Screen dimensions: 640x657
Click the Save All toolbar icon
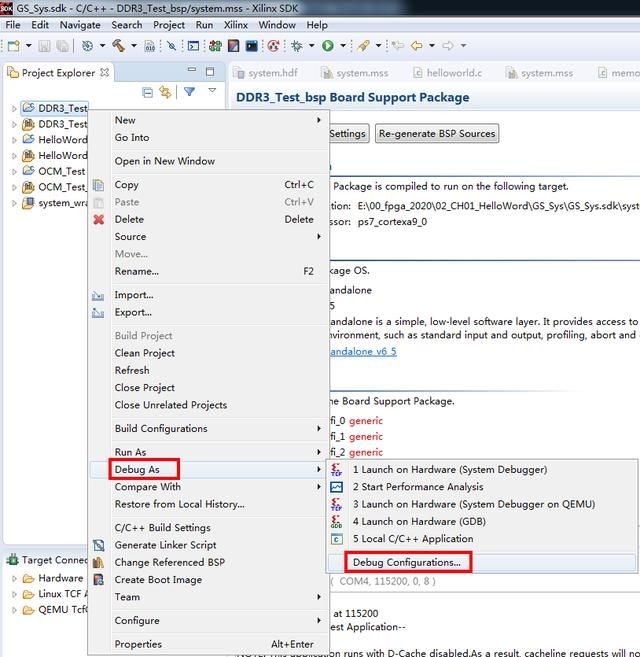tap(62, 46)
